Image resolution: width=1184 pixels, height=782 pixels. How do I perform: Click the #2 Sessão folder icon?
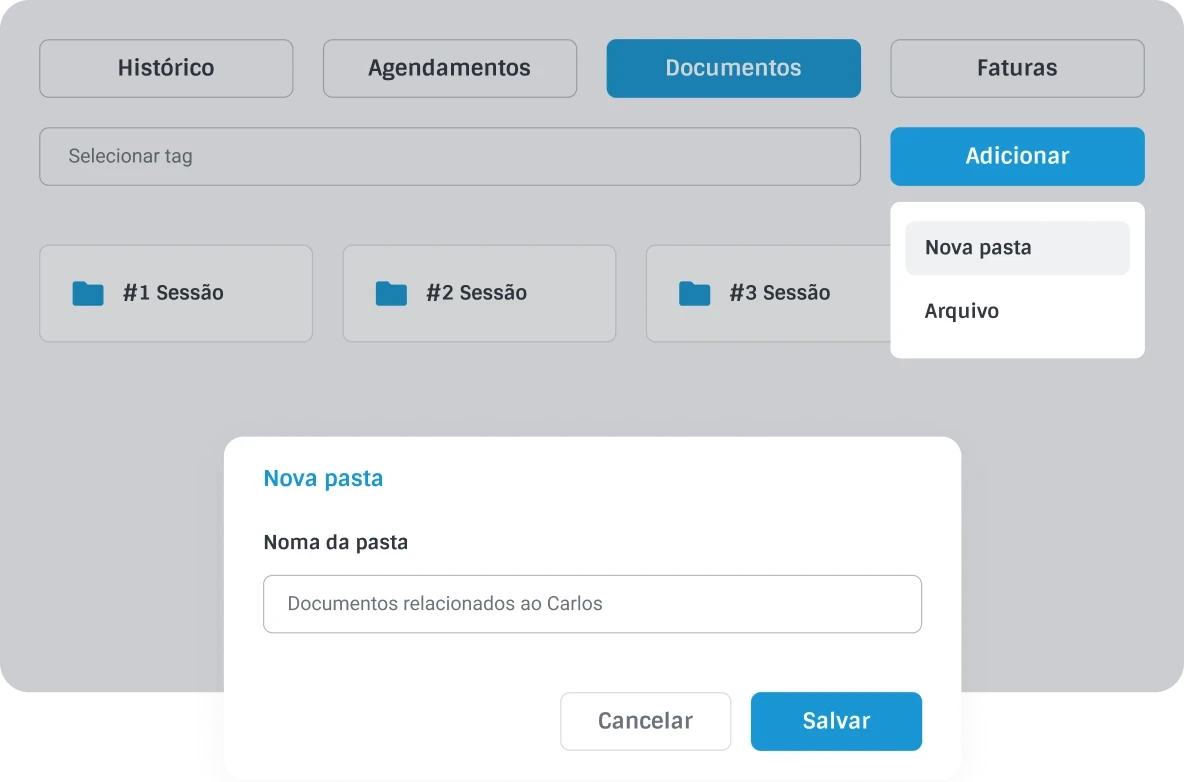(391, 293)
